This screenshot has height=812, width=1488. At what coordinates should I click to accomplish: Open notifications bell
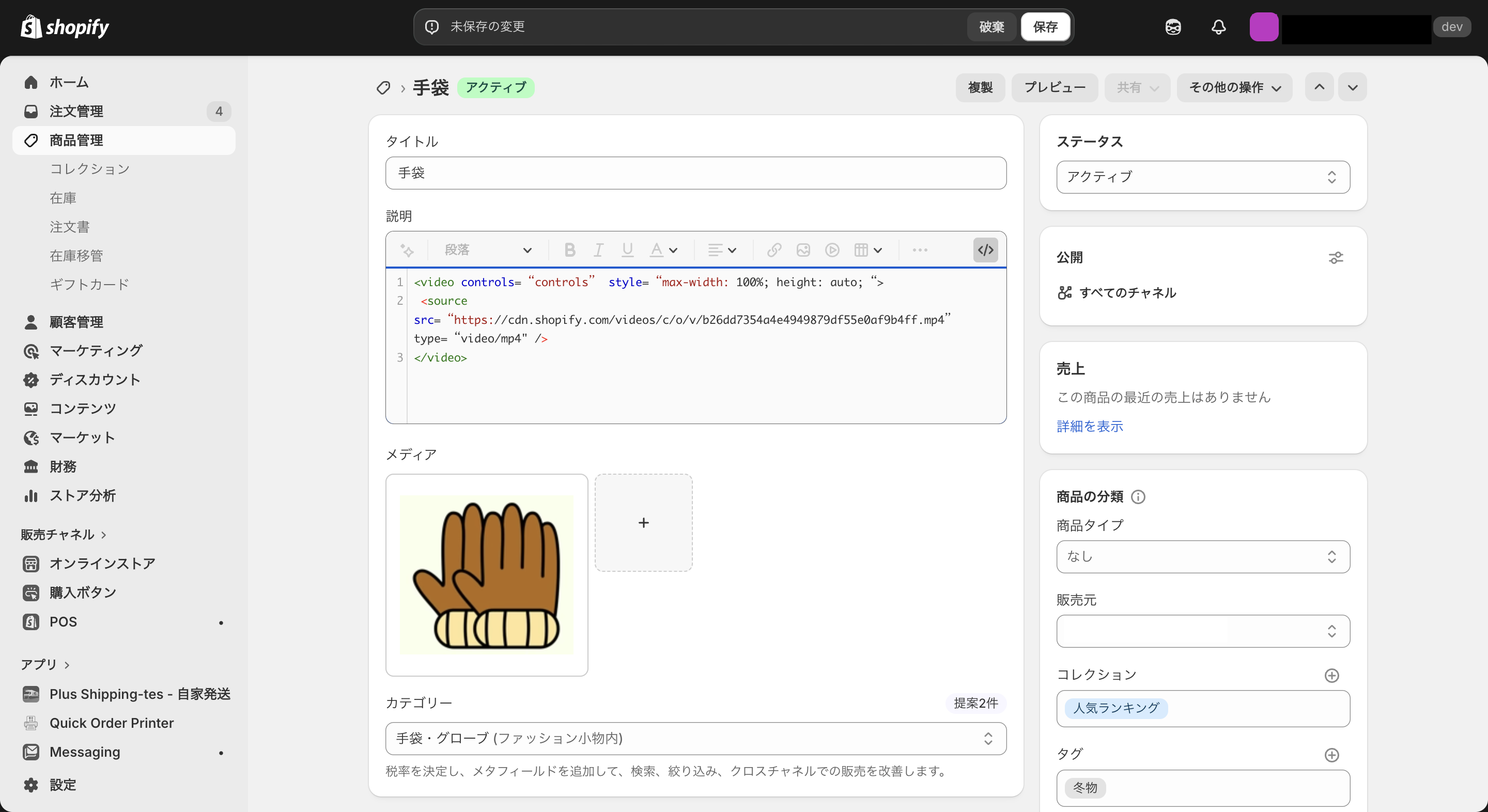[1218, 26]
